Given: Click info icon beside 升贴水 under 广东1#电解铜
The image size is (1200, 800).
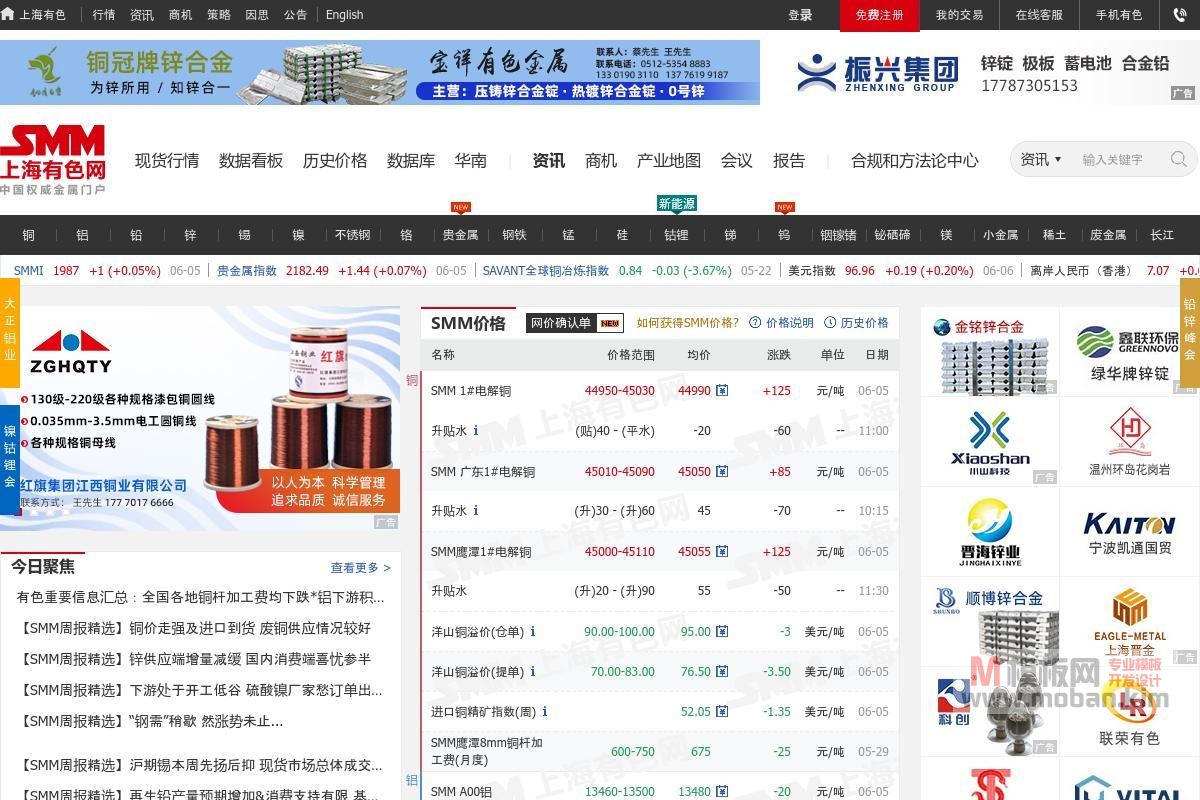Looking at the screenshot, I should (476, 511).
